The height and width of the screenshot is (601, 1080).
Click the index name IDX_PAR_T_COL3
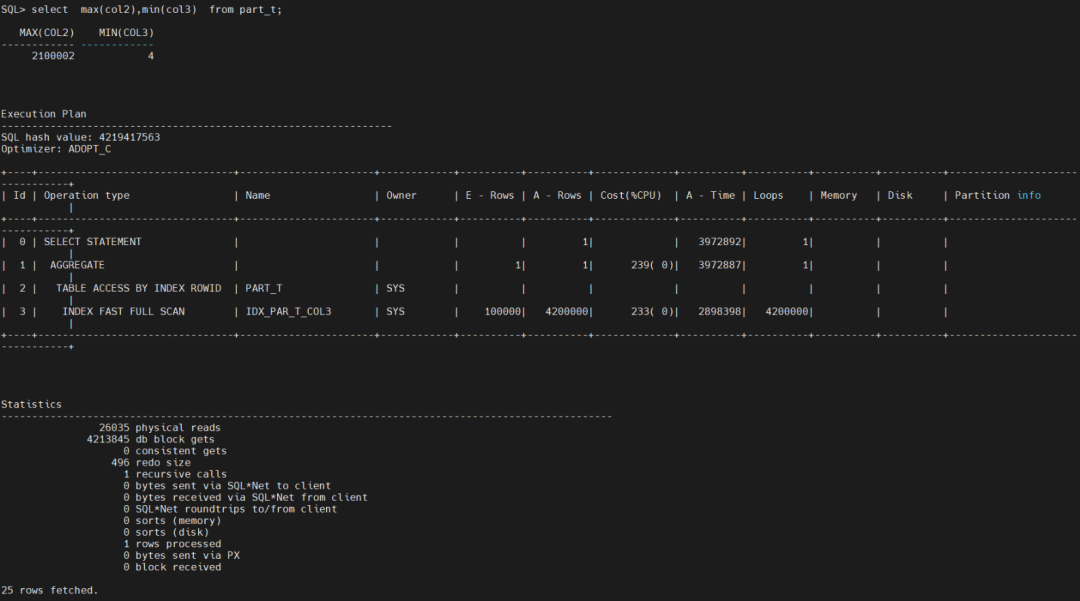(288, 312)
